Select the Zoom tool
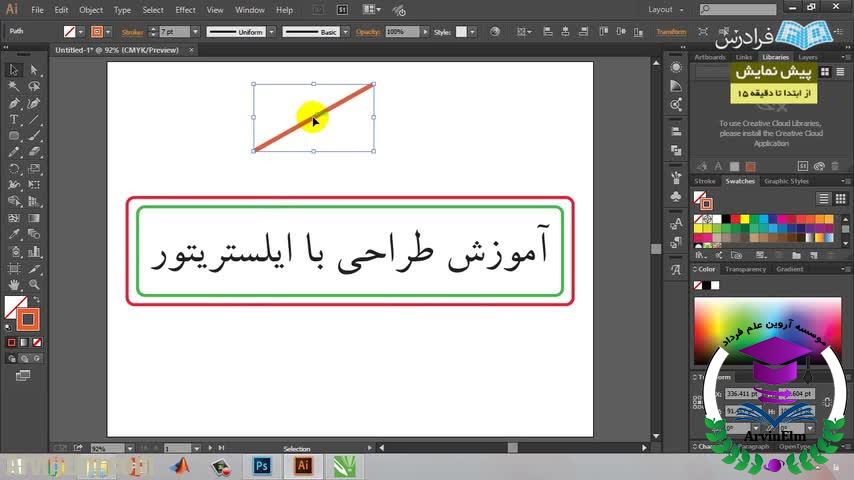Viewport: 854px width, 480px height. point(34,284)
